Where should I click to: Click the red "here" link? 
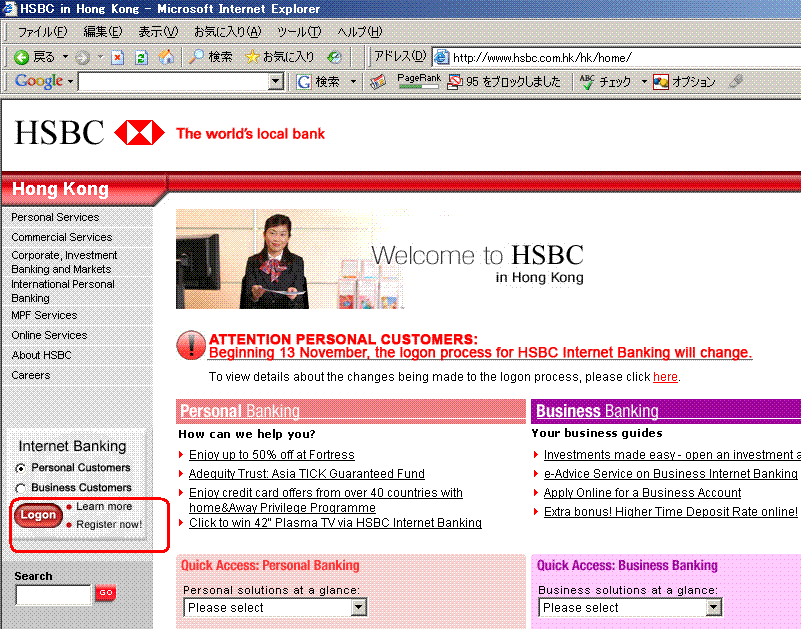point(665,377)
